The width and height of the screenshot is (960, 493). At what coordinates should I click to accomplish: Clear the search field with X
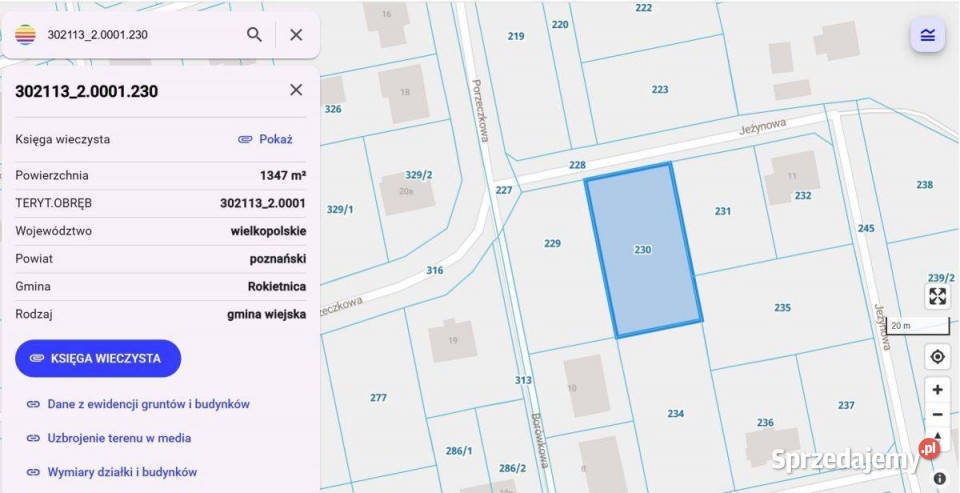(x=296, y=35)
